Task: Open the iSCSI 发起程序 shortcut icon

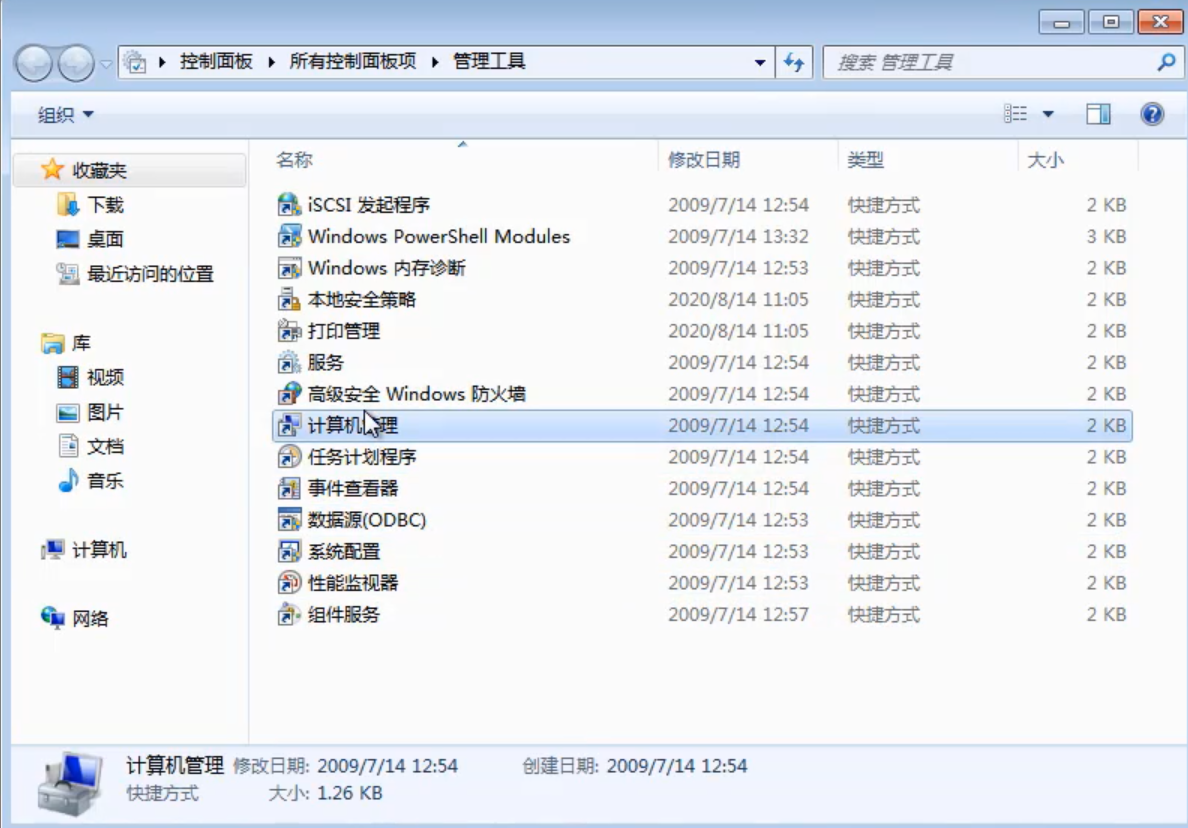Action: (x=289, y=205)
